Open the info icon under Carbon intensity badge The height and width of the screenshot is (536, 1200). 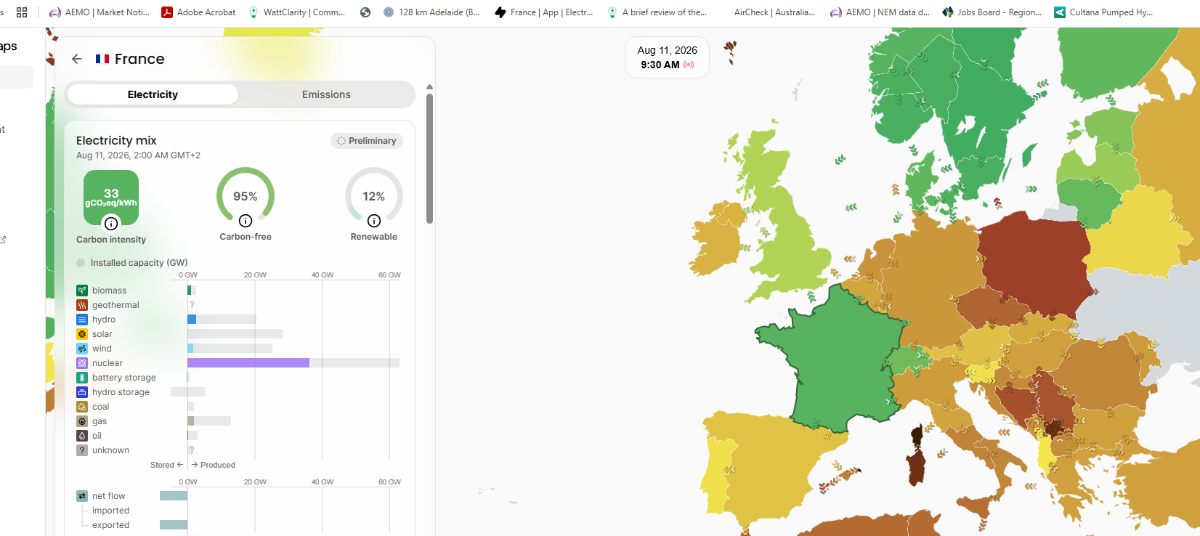coord(111,223)
